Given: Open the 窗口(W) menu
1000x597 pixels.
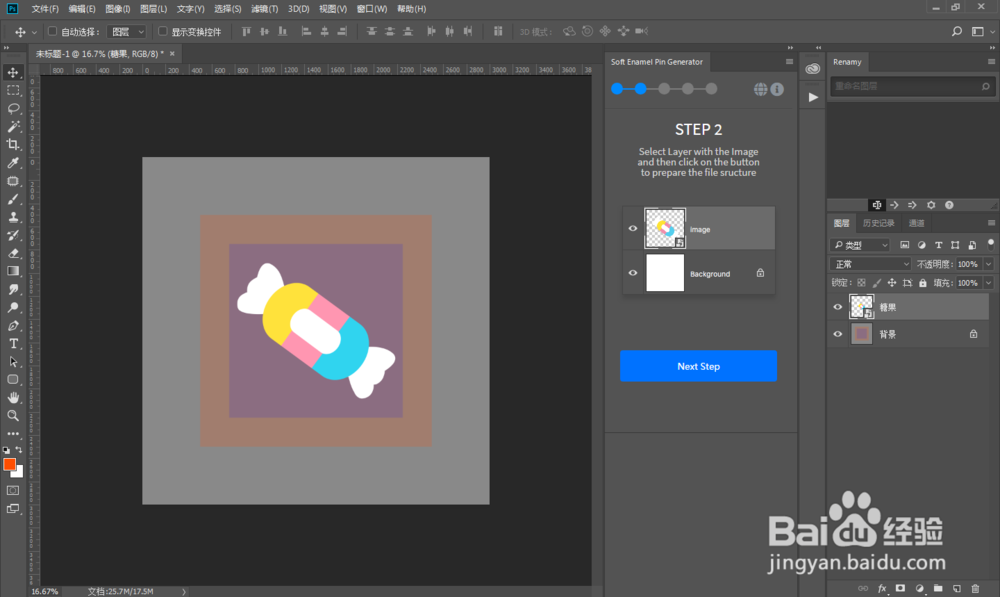Looking at the screenshot, I should [x=372, y=9].
